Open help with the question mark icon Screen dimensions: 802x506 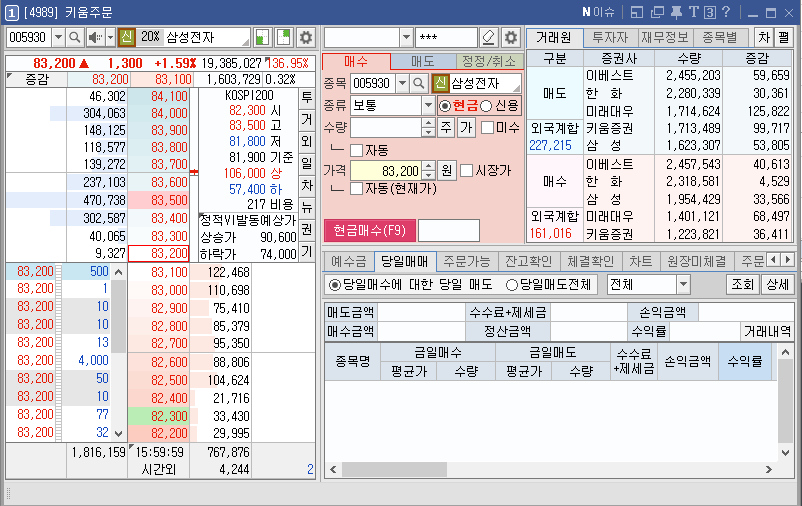726,12
